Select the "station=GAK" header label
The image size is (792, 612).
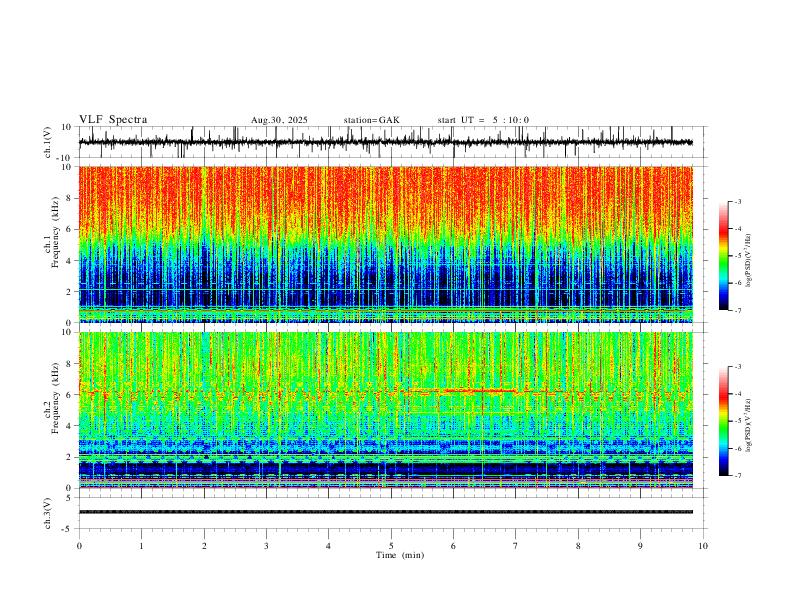pos(372,120)
